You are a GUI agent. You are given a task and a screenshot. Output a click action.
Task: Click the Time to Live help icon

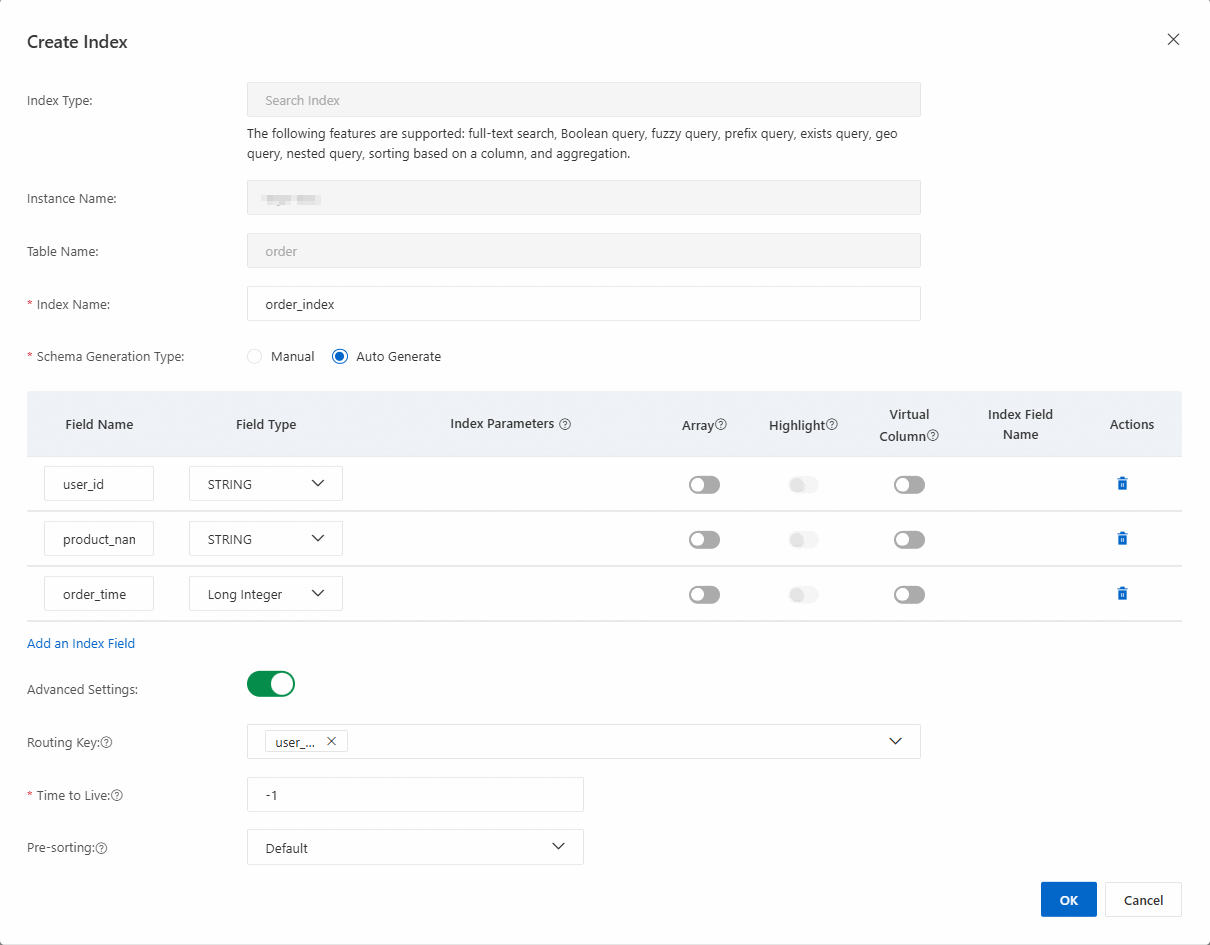click(x=117, y=796)
